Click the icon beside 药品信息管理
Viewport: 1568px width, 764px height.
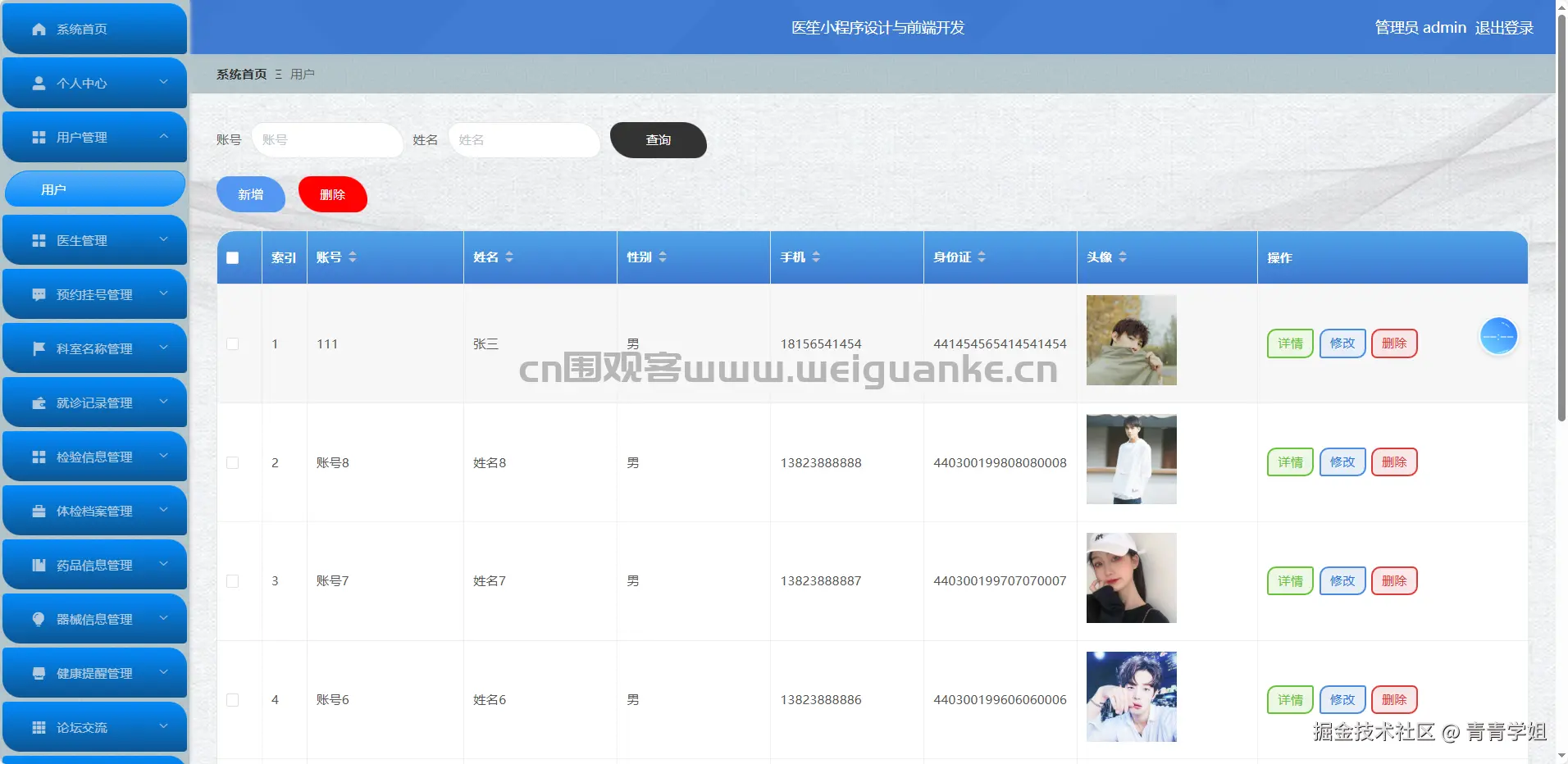tap(39, 566)
